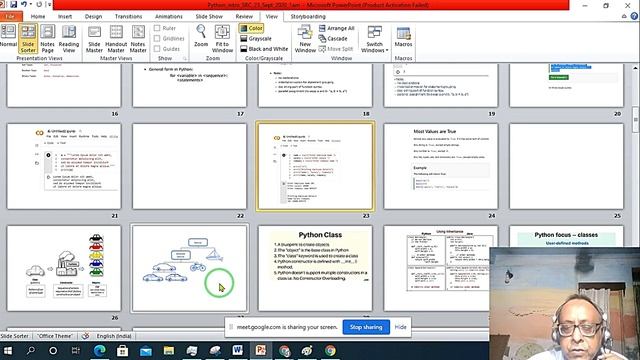Viewport: 640px width, 360px height.
Task: Hide the screen sharing notification
Action: pyautogui.click(x=400, y=327)
